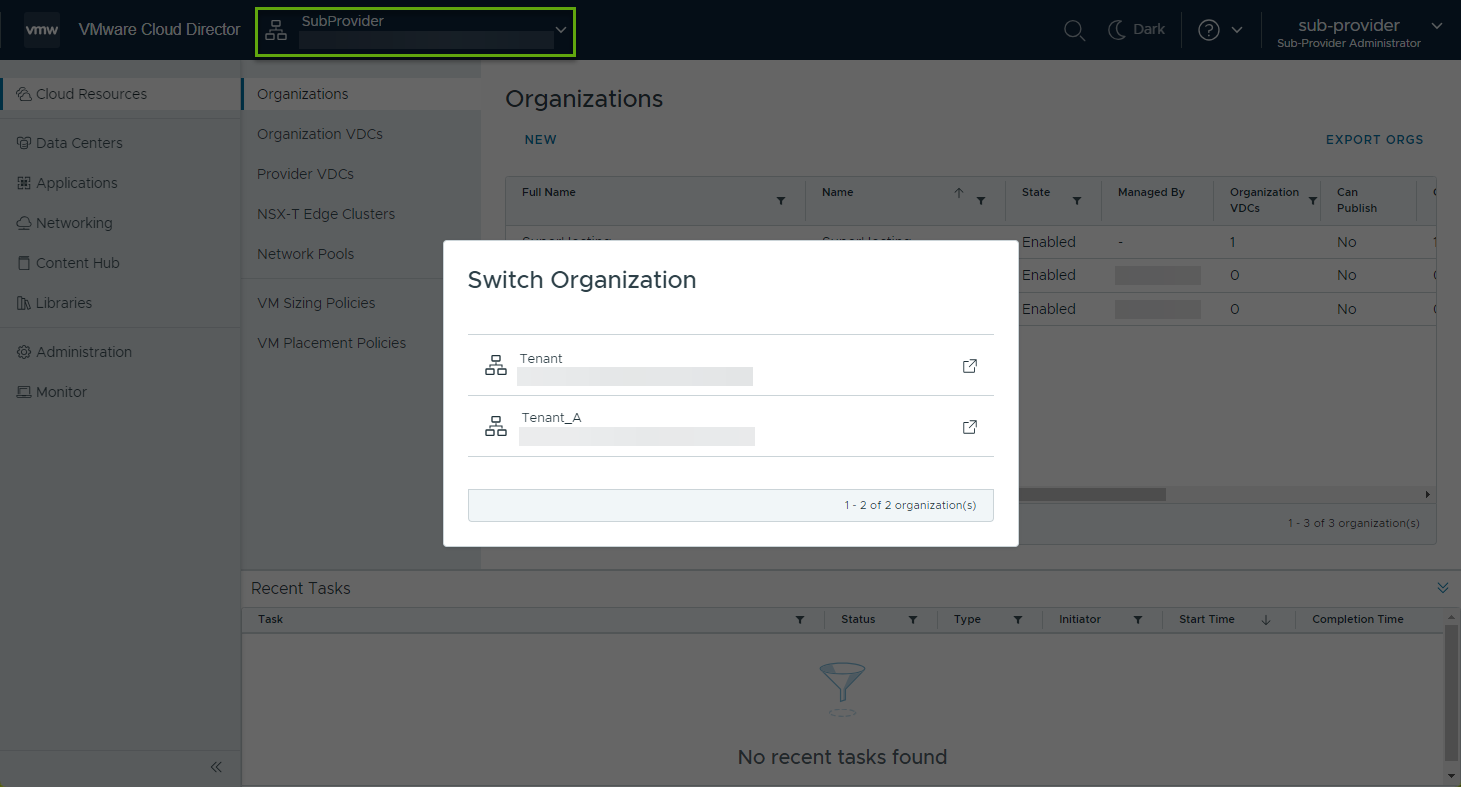Filter the Full Name column
This screenshot has height=787, width=1461.
pos(781,201)
